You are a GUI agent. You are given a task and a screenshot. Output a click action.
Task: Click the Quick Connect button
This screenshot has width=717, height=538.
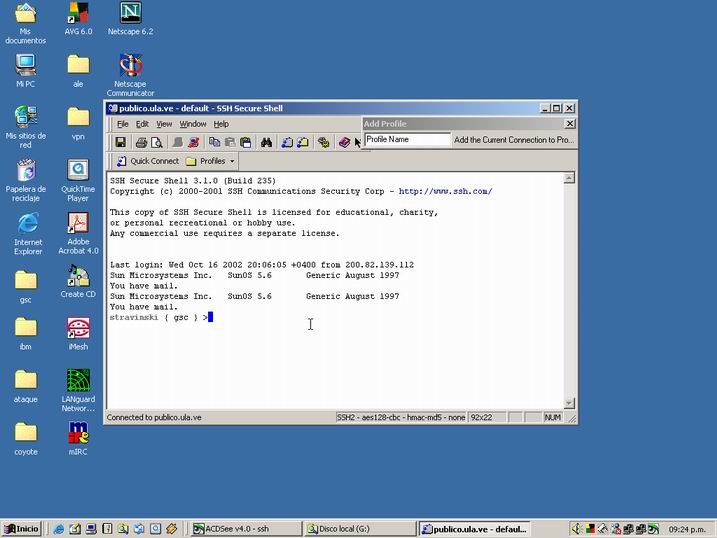tap(148, 161)
